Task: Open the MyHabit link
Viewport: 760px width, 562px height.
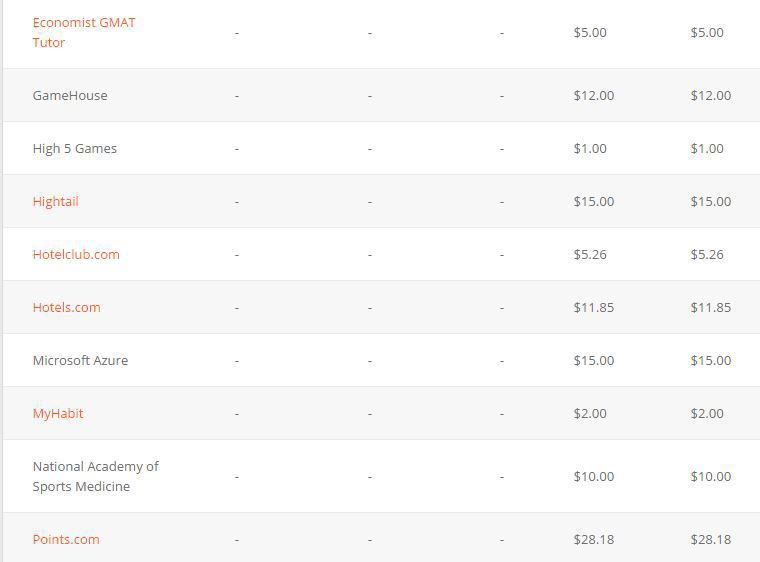Action: click(x=58, y=413)
